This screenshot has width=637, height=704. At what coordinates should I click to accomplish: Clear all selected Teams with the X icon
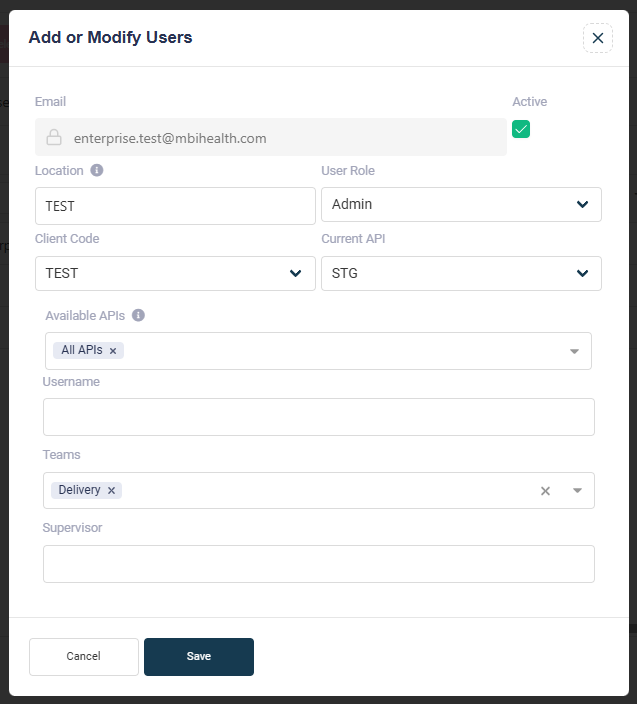(545, 491)
